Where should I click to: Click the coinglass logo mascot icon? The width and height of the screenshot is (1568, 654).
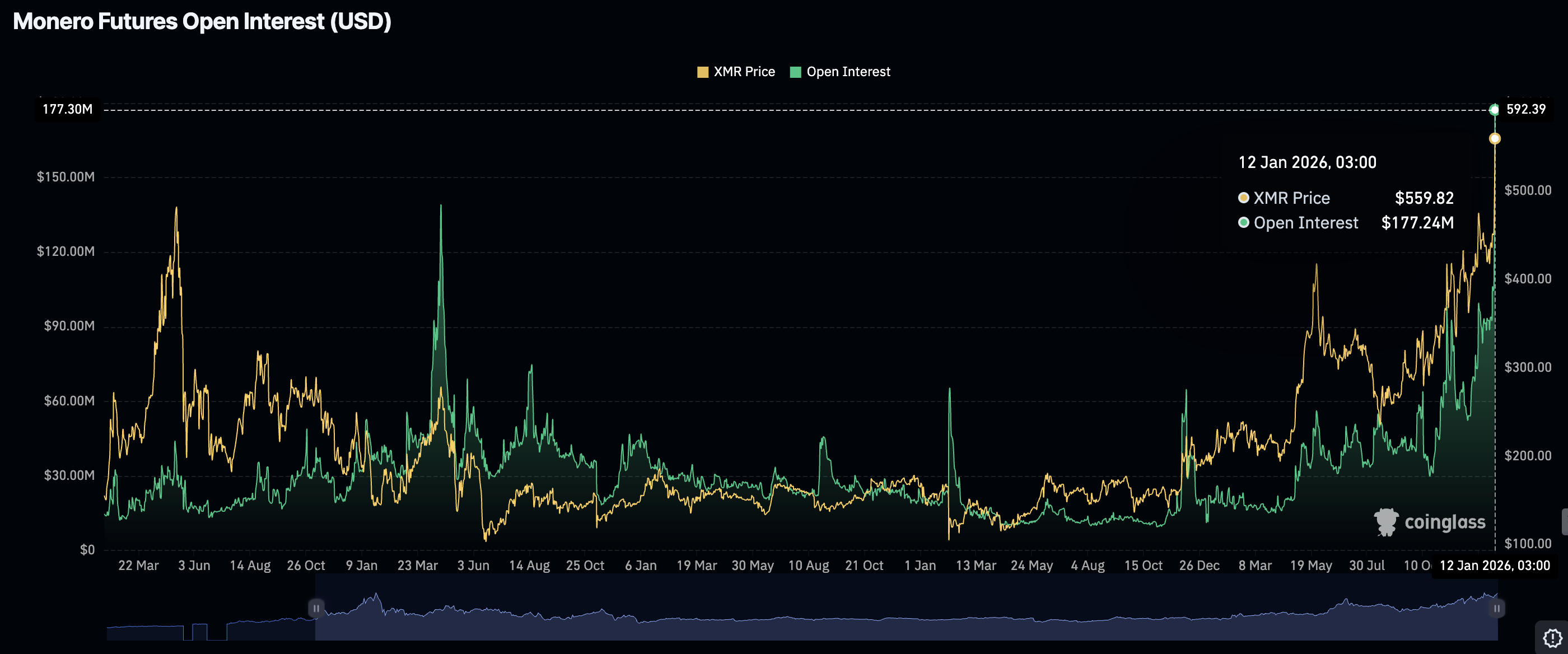click(1386, 522)
